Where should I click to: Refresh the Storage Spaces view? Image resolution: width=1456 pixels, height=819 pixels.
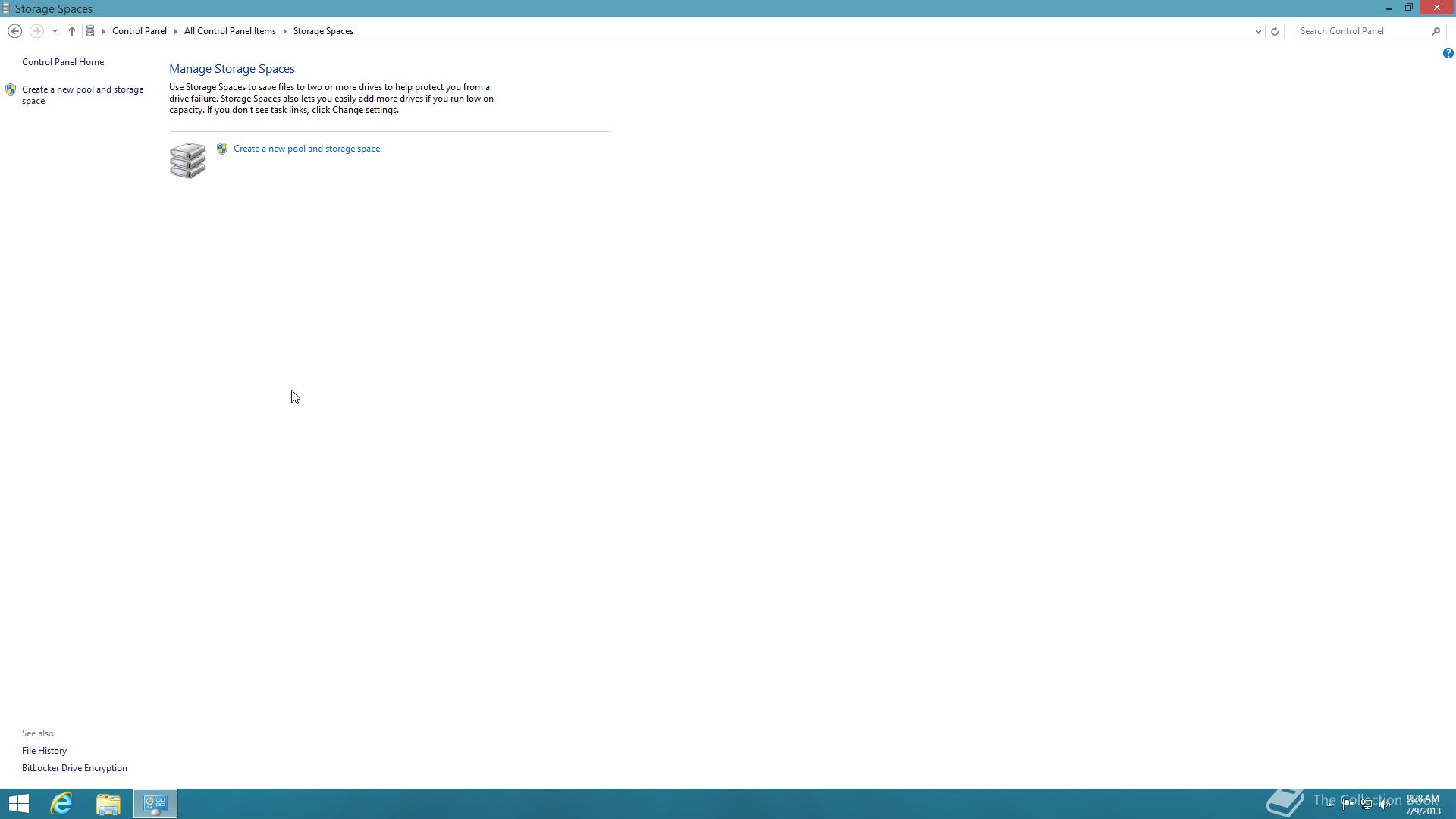click(x=1275, y=31)
